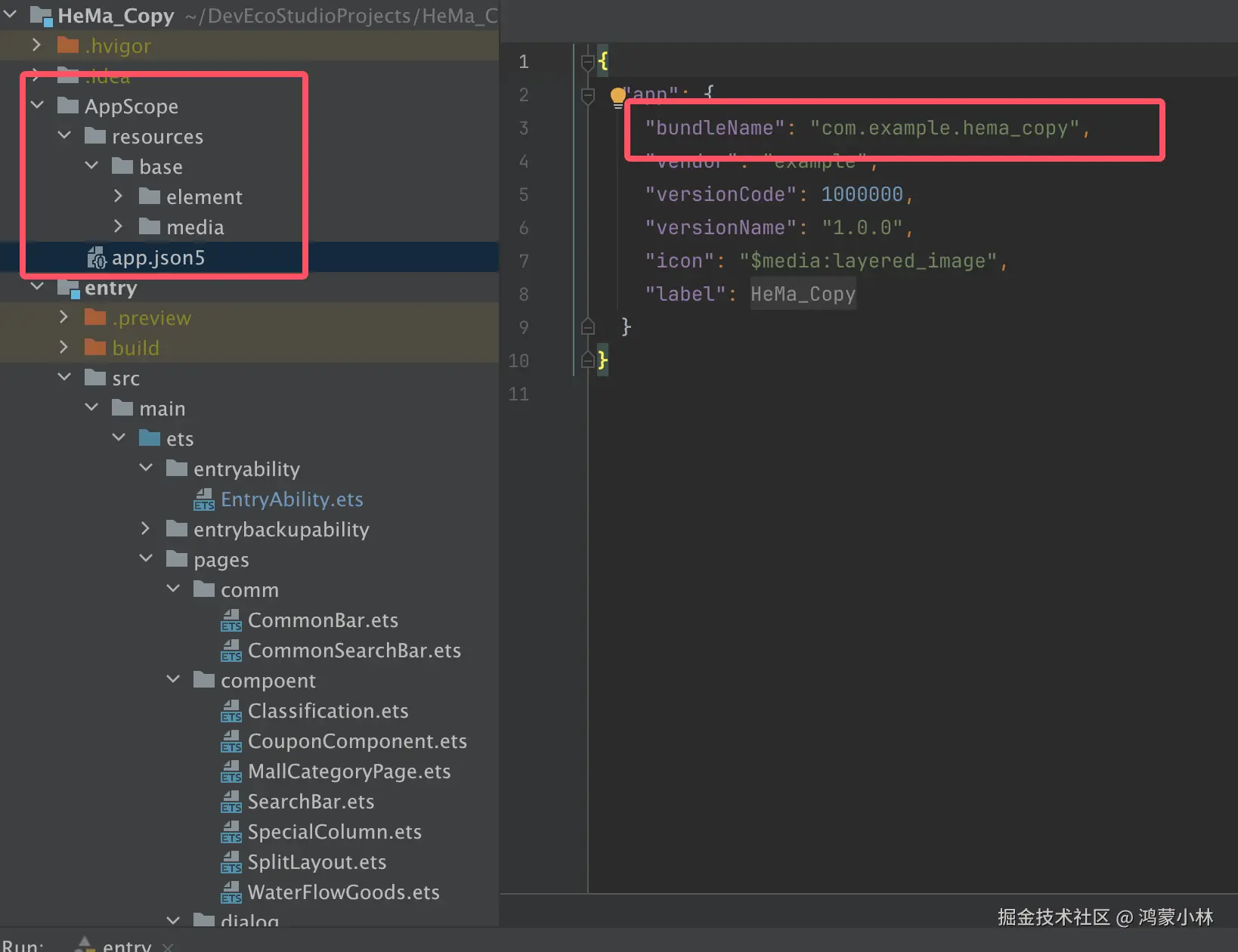Image resolution: width=1238 pixels, height=952 pixels.
Task: Click the "com.example.hema_copy" string value
Action: click(945, 128)
